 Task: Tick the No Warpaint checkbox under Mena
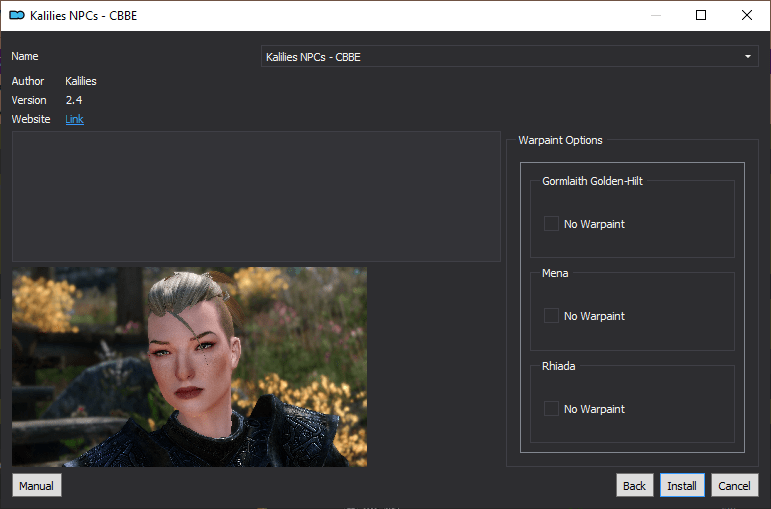pos(551,316)
